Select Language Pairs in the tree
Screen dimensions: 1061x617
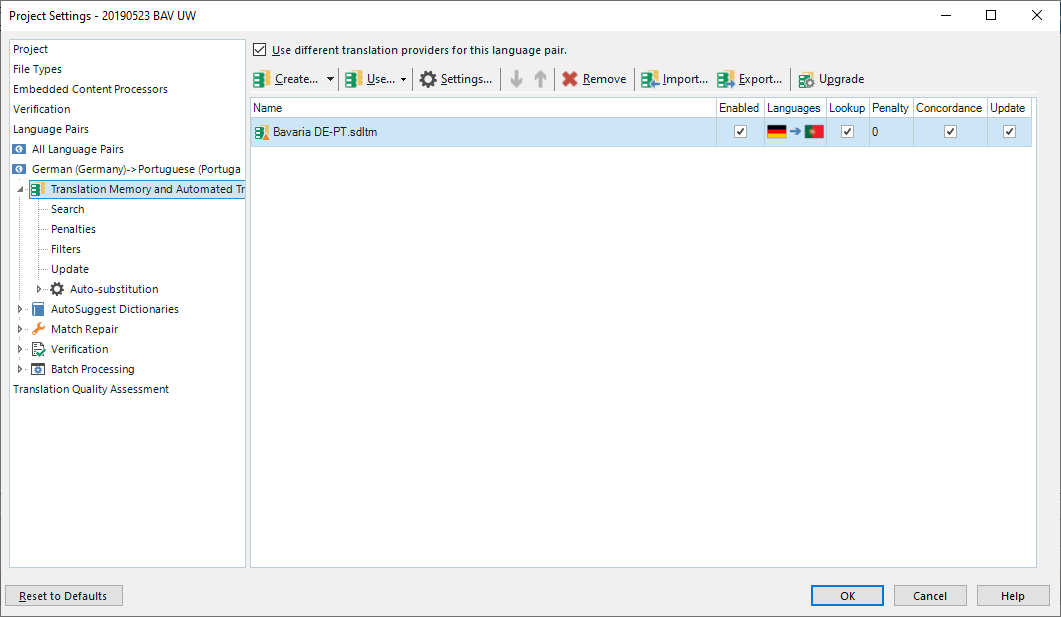(x=51, y=129)
